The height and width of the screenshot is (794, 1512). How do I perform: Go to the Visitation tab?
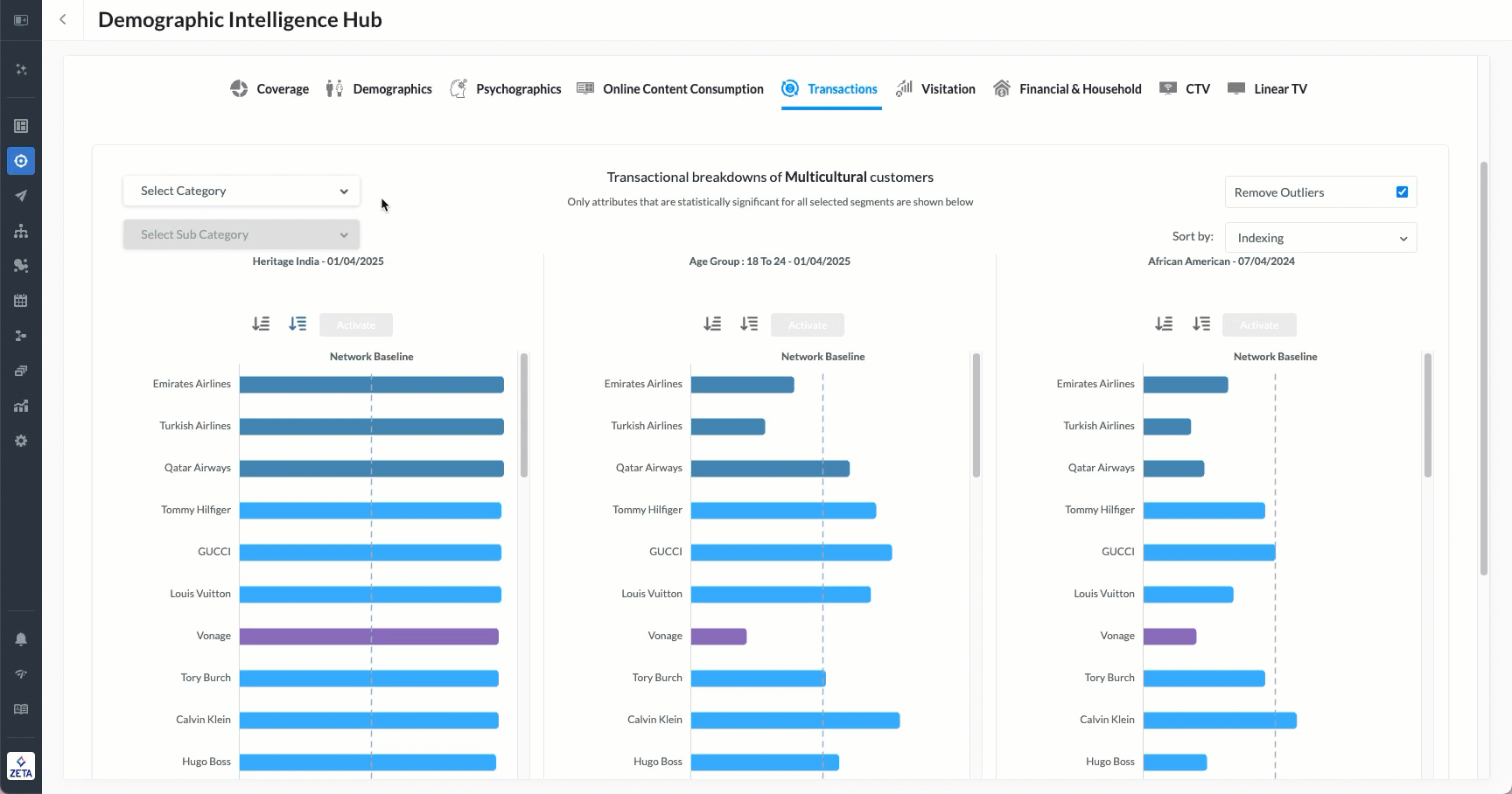point(935,89)
